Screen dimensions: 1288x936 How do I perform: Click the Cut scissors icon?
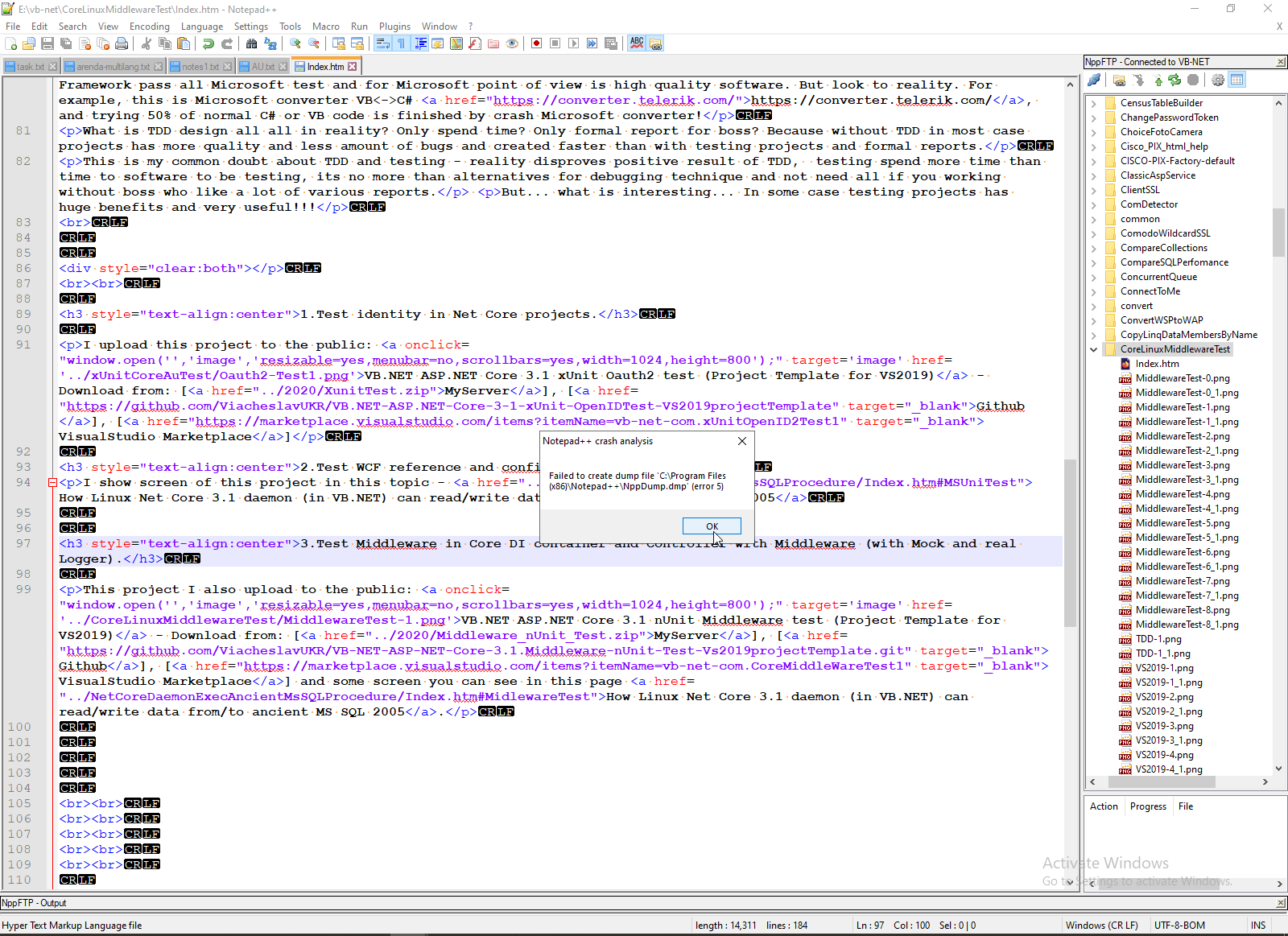146,43
